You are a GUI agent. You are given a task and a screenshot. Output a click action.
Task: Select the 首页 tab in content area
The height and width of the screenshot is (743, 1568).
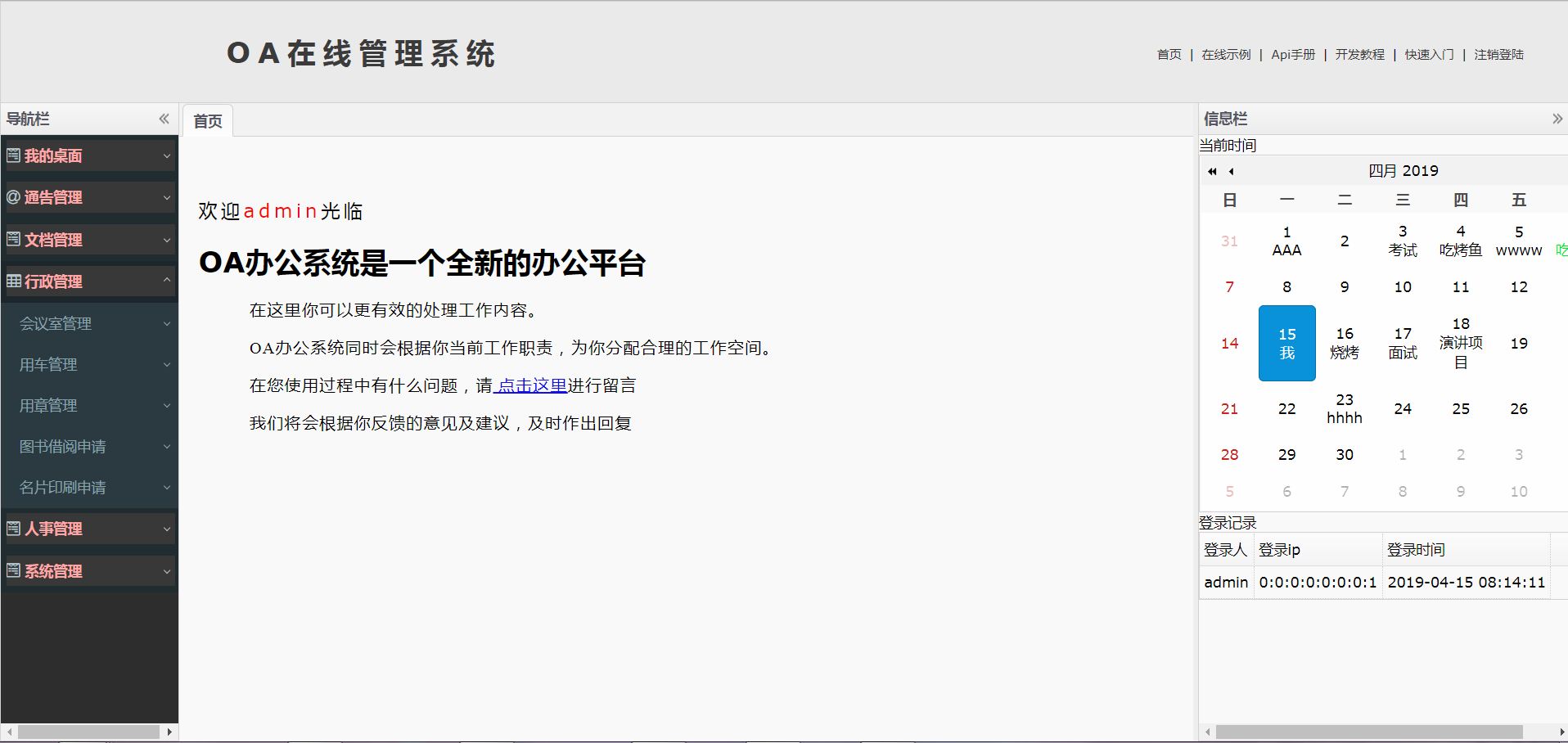(x=208, y=121)
